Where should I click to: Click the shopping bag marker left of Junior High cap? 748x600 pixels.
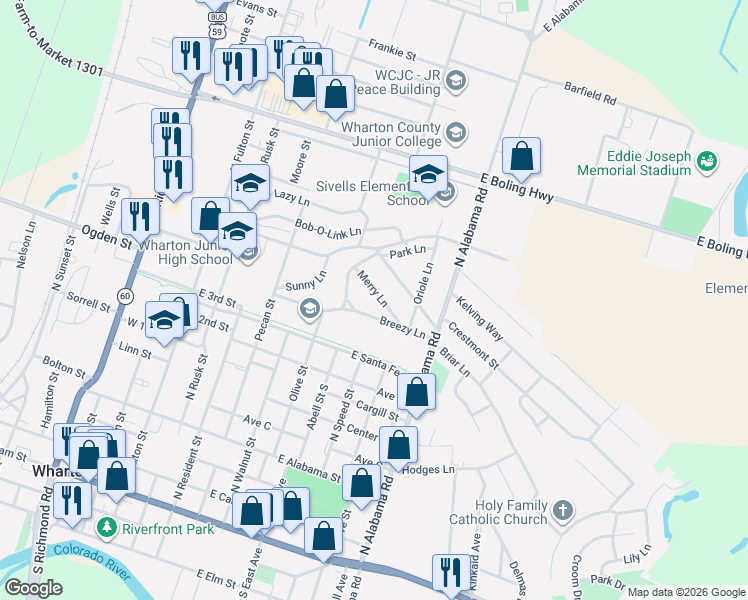pos(208,216)
